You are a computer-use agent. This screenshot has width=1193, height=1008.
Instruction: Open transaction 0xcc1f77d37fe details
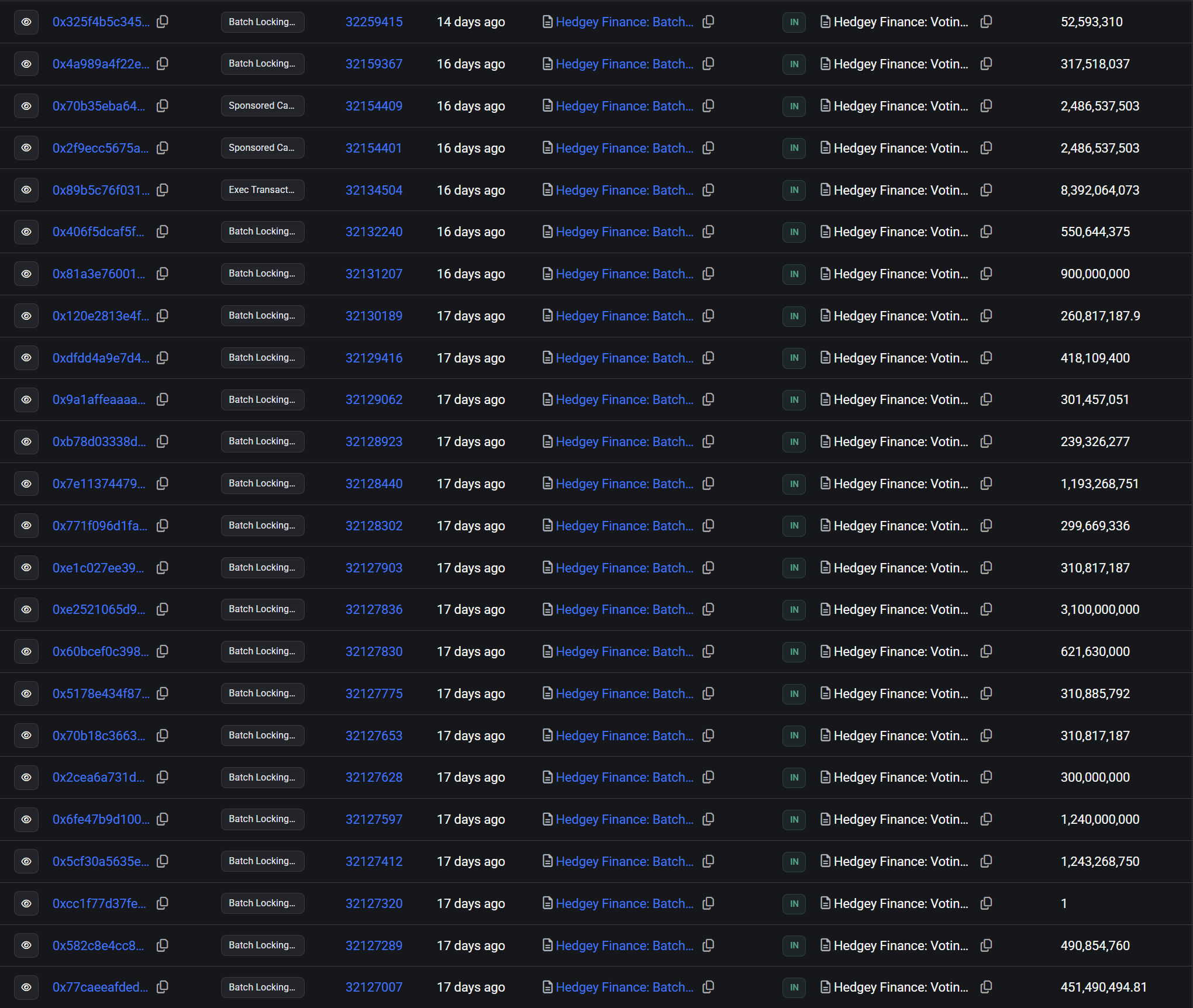point(99,903)
